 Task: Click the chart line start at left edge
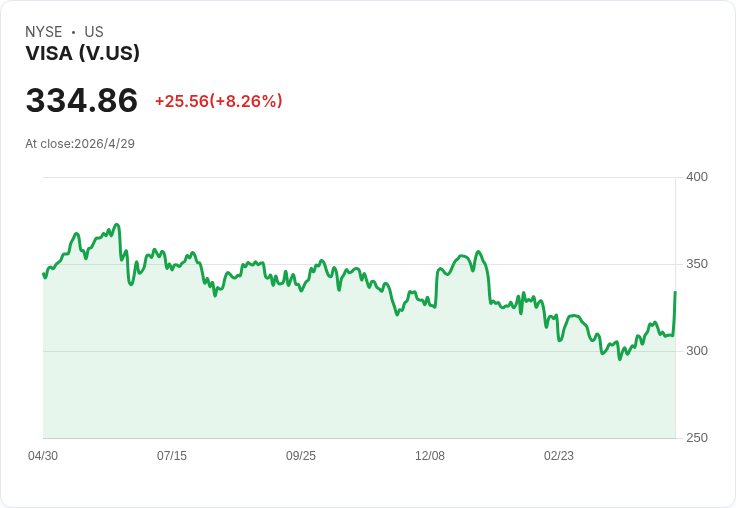[x=44, y=274]
